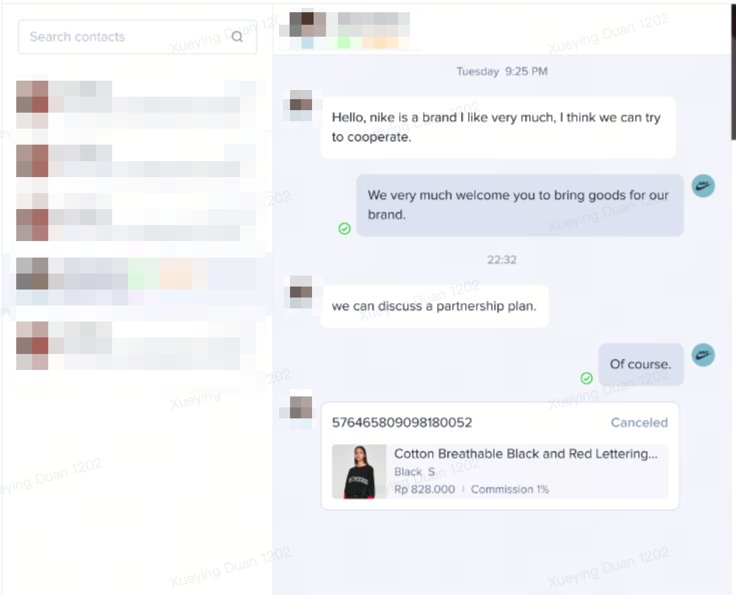Viewport: 736px width, 595px height.
Task: Click green delivered checkmark near welcome message
Action: click(345, 229)
